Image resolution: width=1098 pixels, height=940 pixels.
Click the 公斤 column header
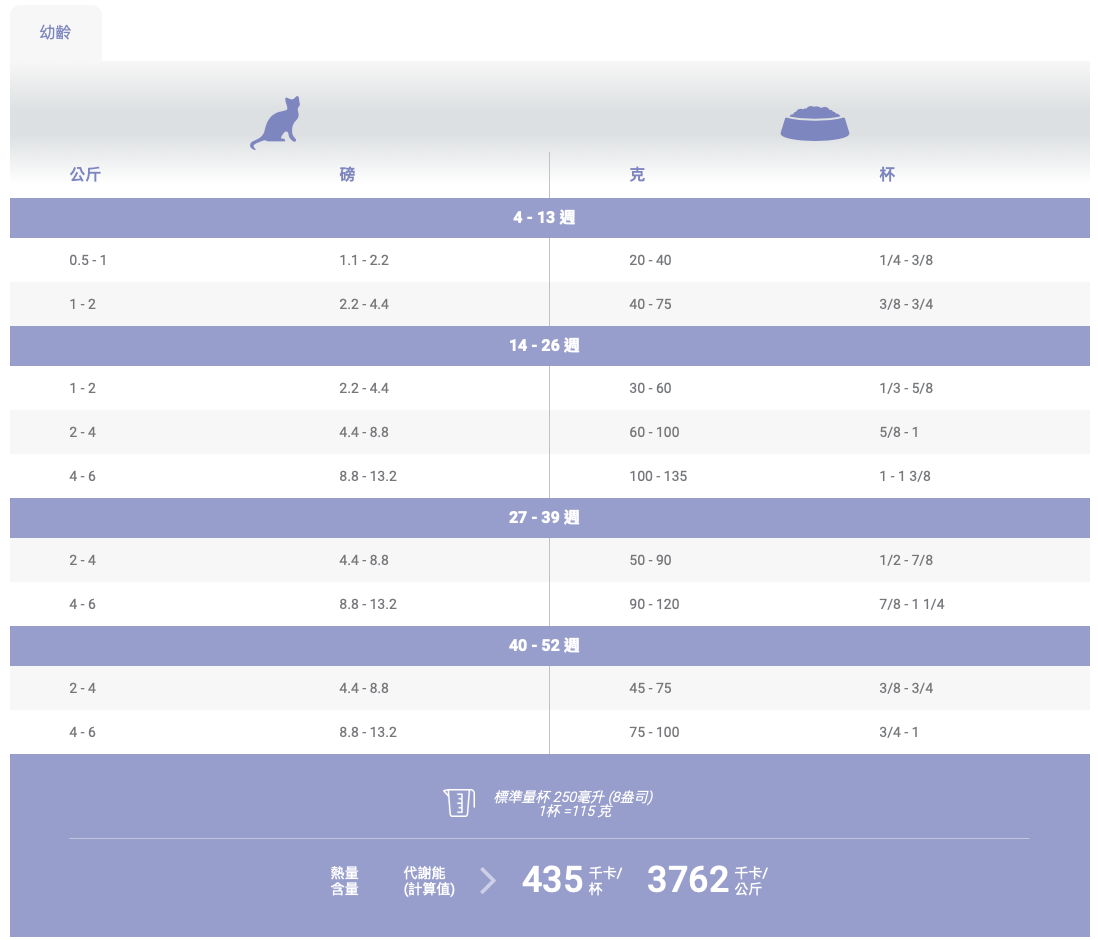click(x=85, y=174)
